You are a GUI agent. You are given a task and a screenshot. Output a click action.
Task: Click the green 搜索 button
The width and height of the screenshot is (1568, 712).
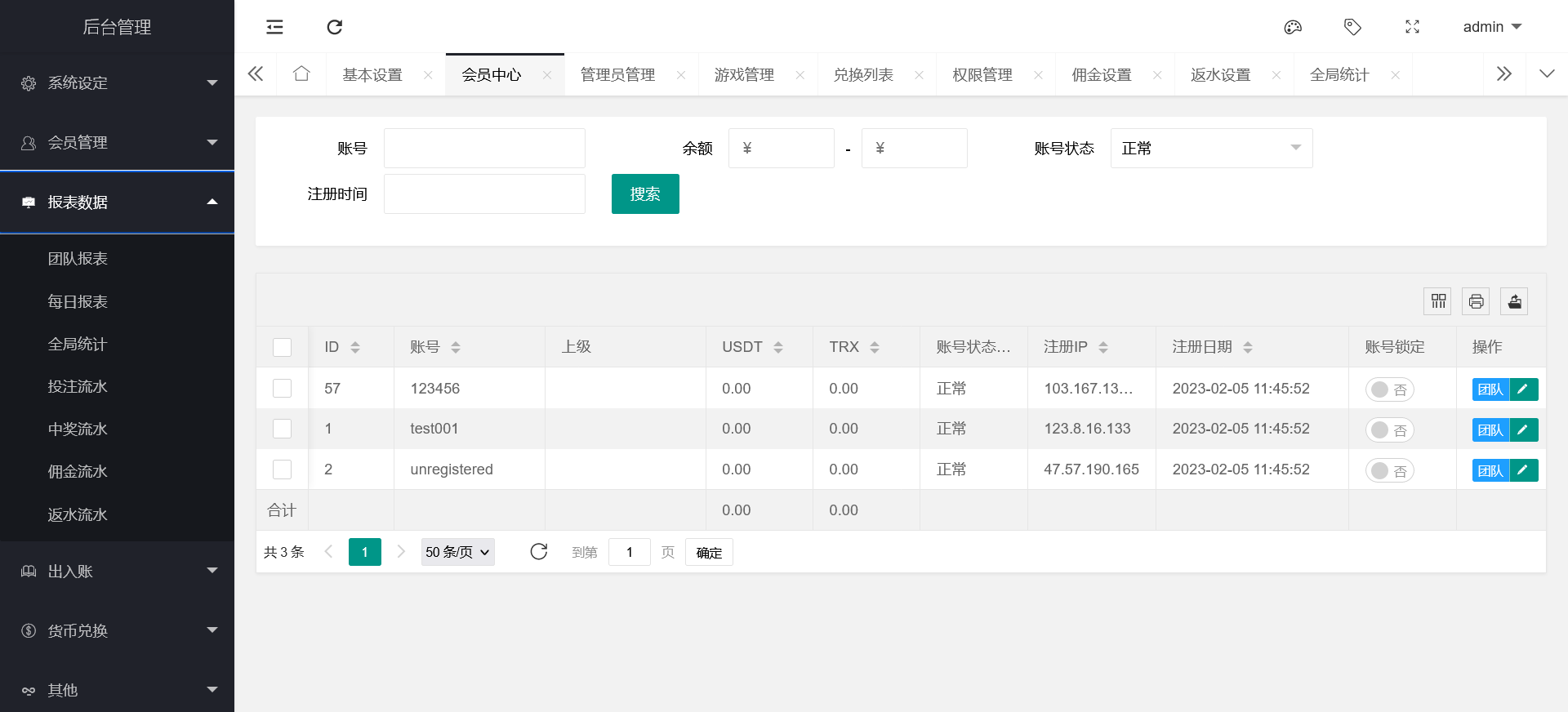(644, 194)
